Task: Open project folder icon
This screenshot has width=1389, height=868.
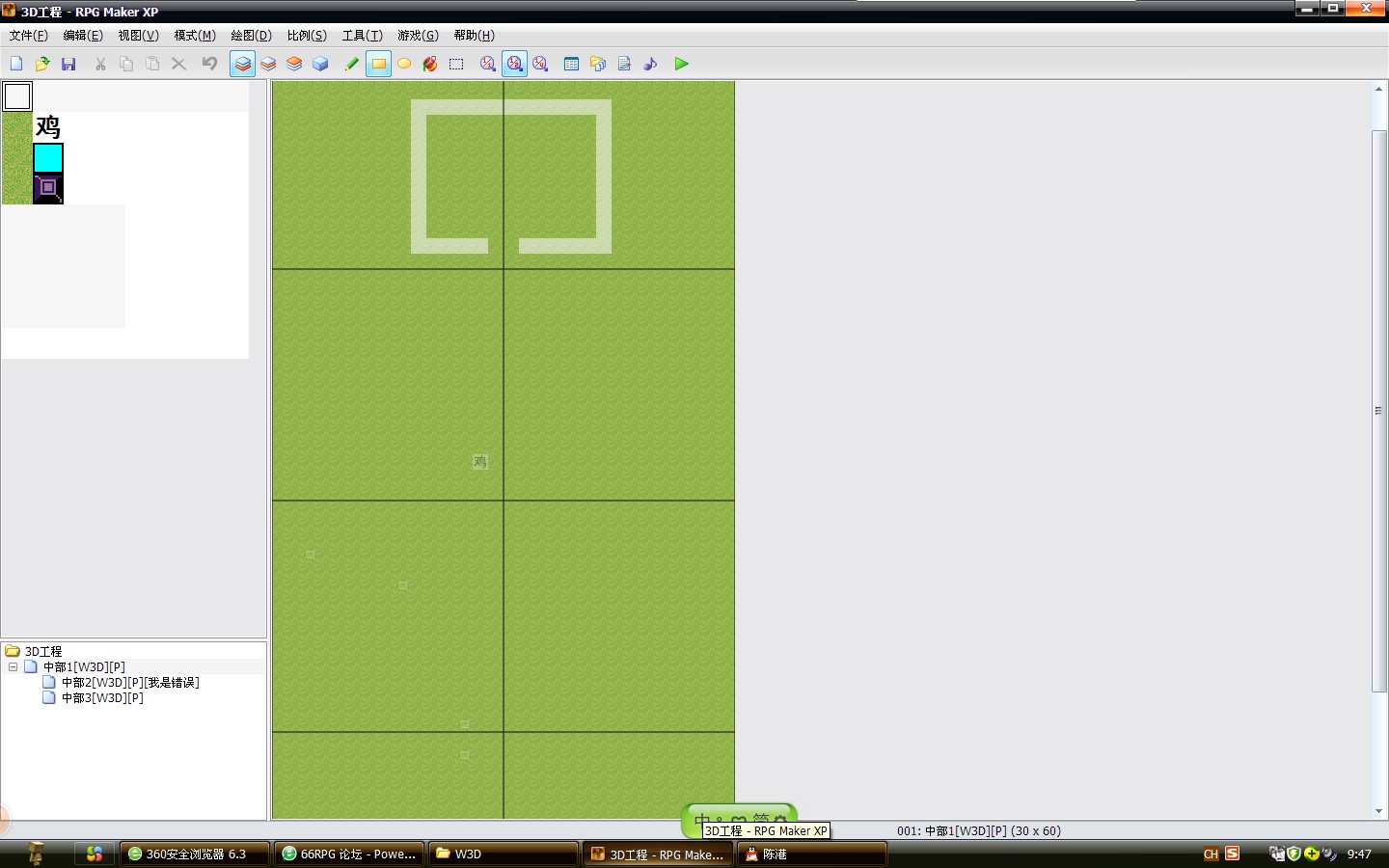Action: pos(42,64)
